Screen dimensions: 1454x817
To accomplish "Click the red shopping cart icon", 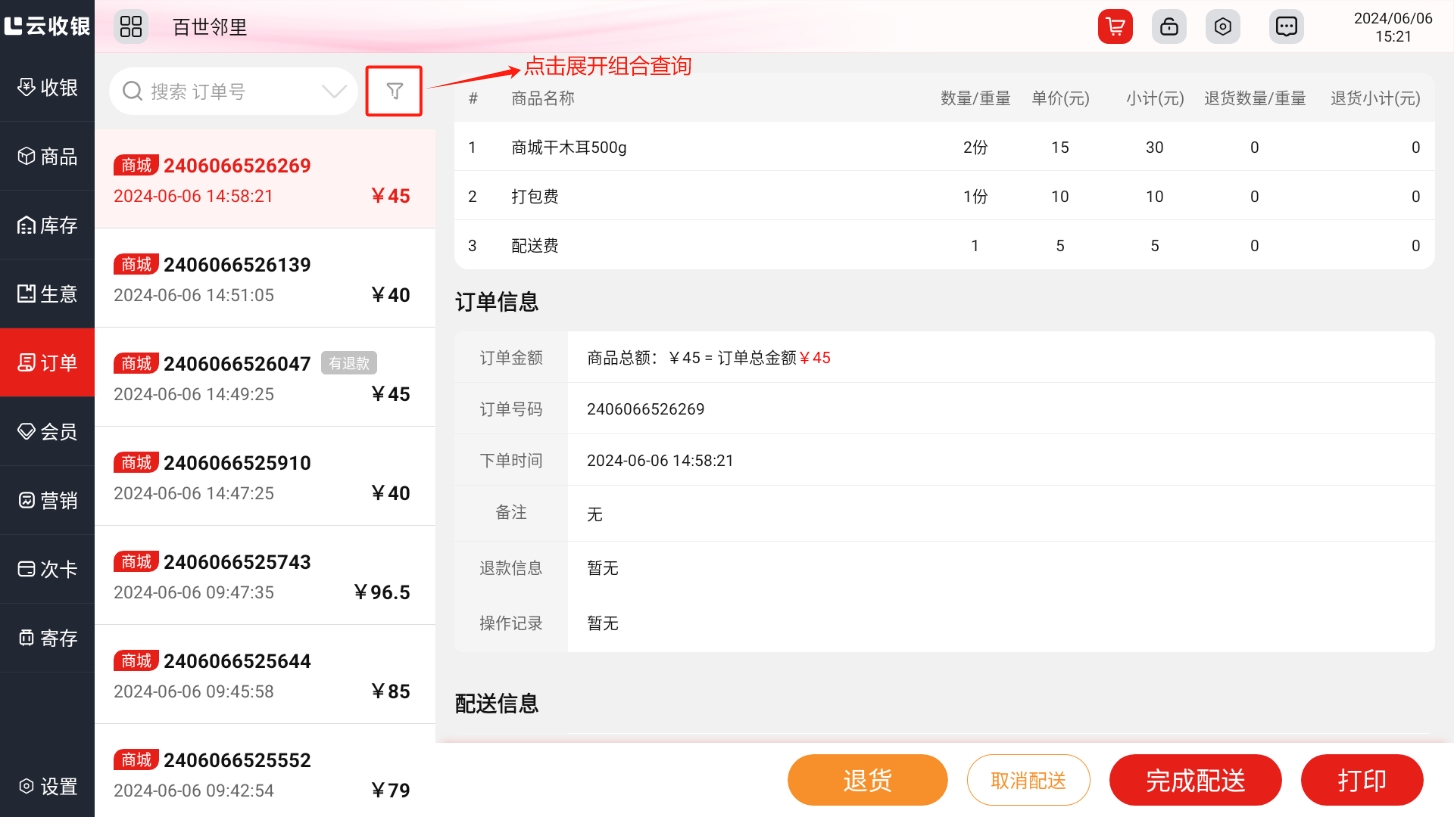I will pyautogui.click(x=1114, y=27).
